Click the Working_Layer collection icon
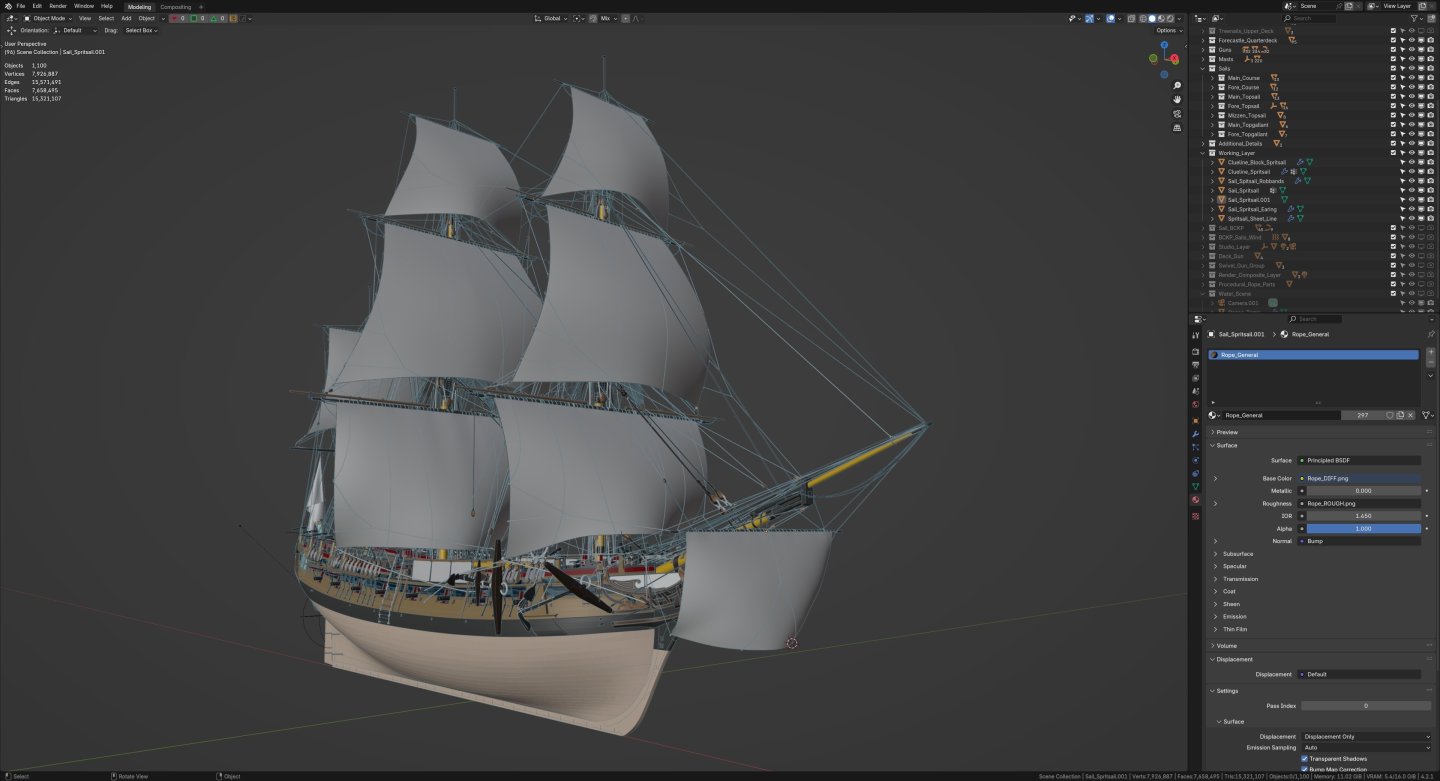The height and width of the screenshot is (781, 1440). 1212,153
